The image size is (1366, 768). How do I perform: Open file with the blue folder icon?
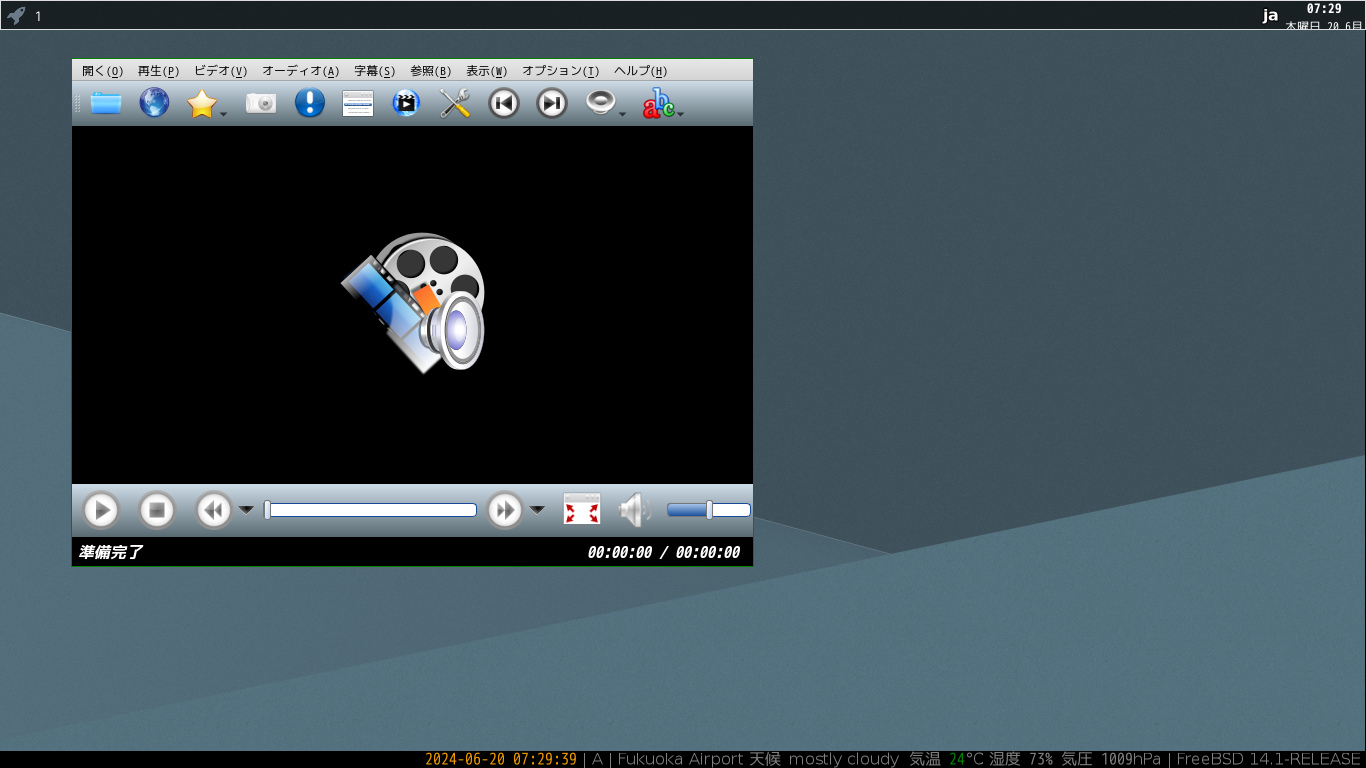point(106,103)
